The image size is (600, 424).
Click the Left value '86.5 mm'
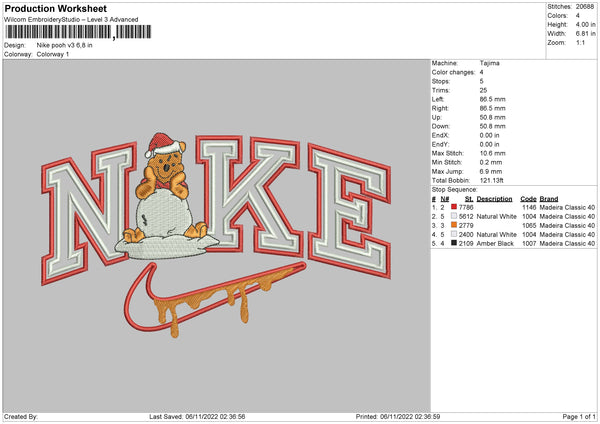point(492,99)
